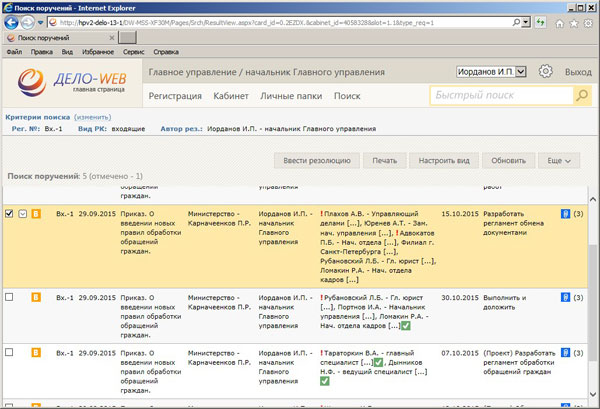Image resolution: width=600 pixels, height=409 pixels.
Task: Expand the row action chevron in the highlighted row
Action: pyautogui.click(x=22, y=213)
